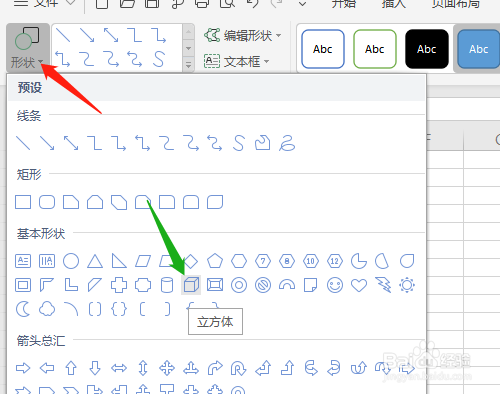
Task: Select the block arc shape
Action: click(287, 285)
